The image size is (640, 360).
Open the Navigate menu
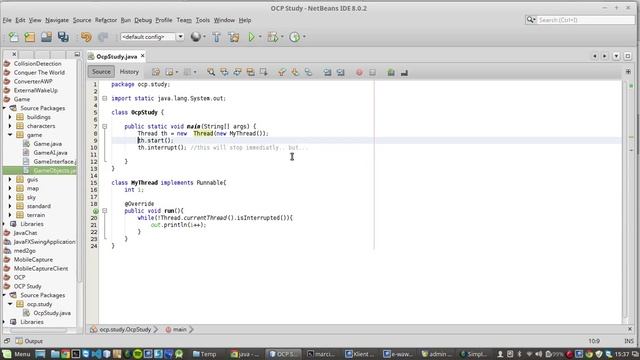click(x=57, y=20)
